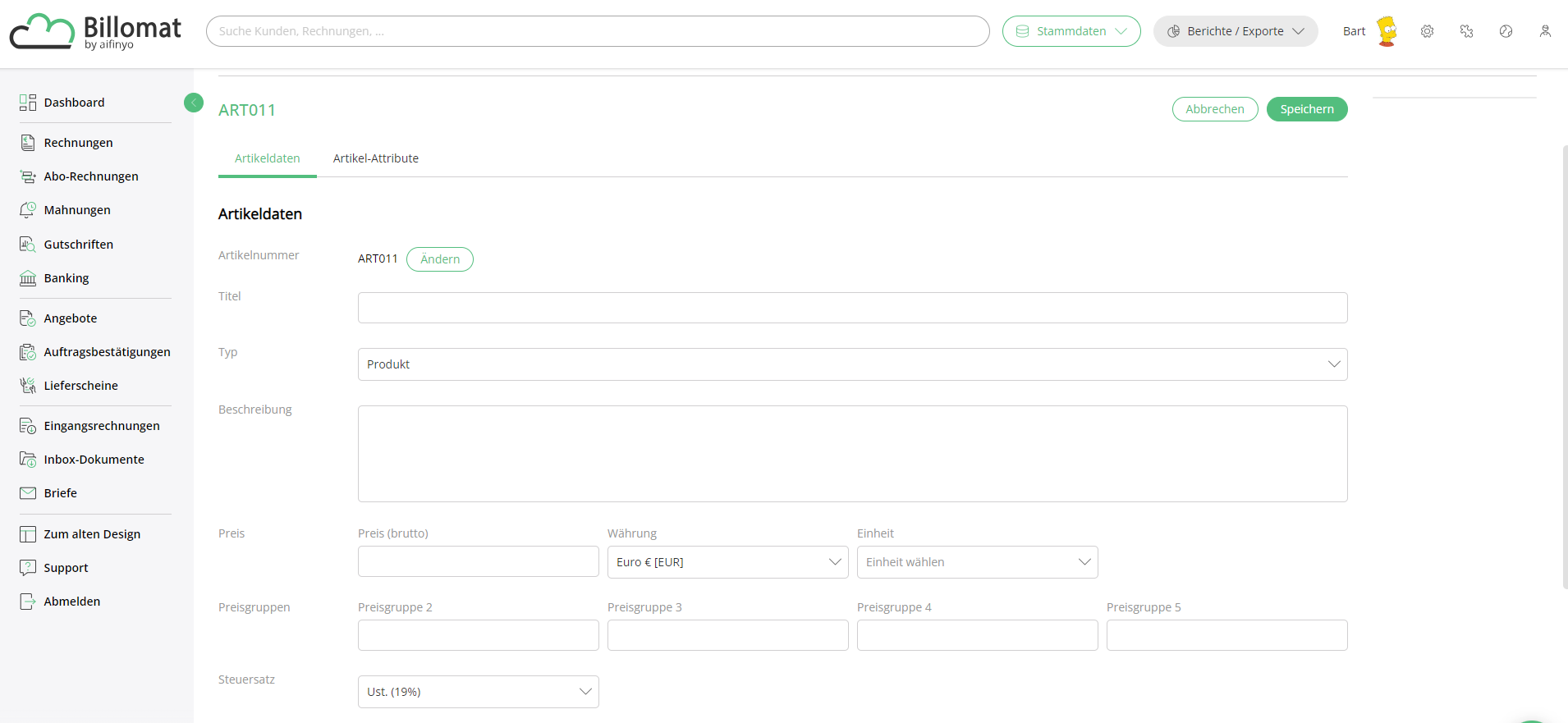The height and width of the screenshot is (723, 1568).
Task: Open Mahnungen in the sidebar
Action: tap(77, 210)
